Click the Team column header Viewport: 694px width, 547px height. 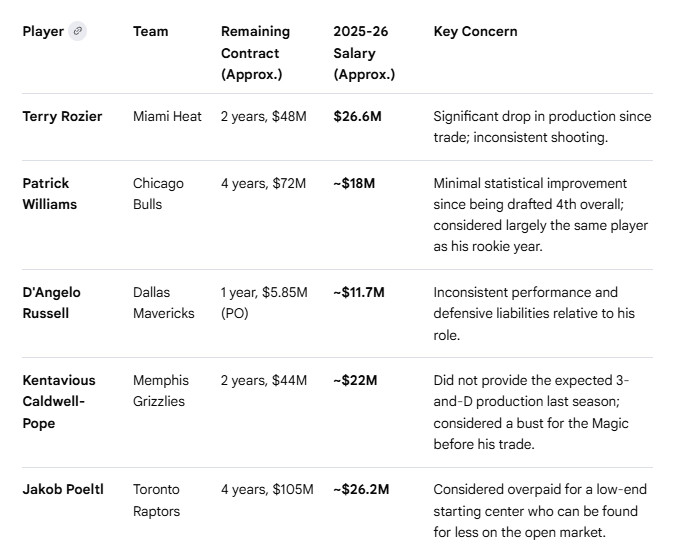pyautogui.click(x=151, y=31)
